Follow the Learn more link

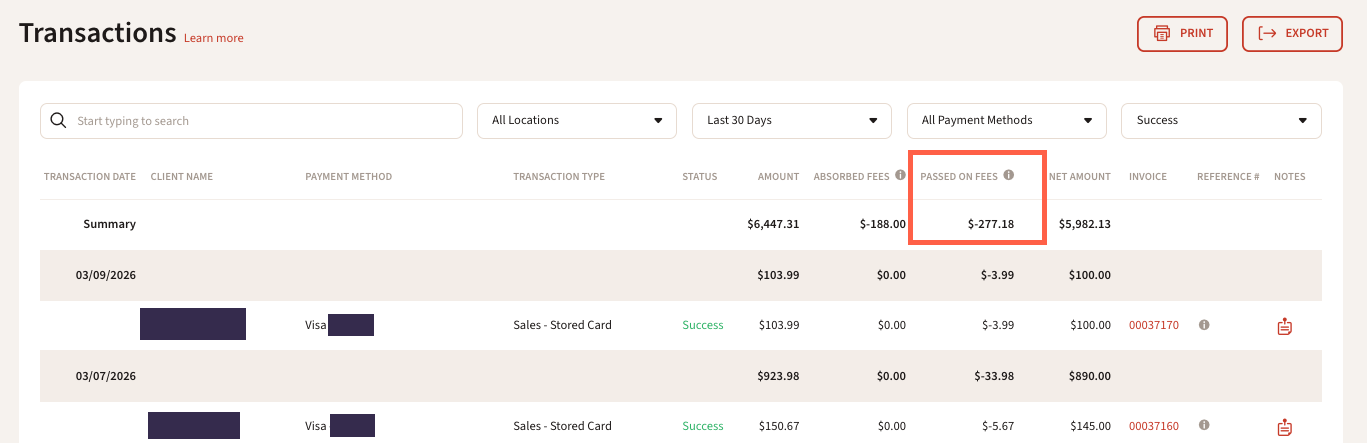click(x=214, y=38)
